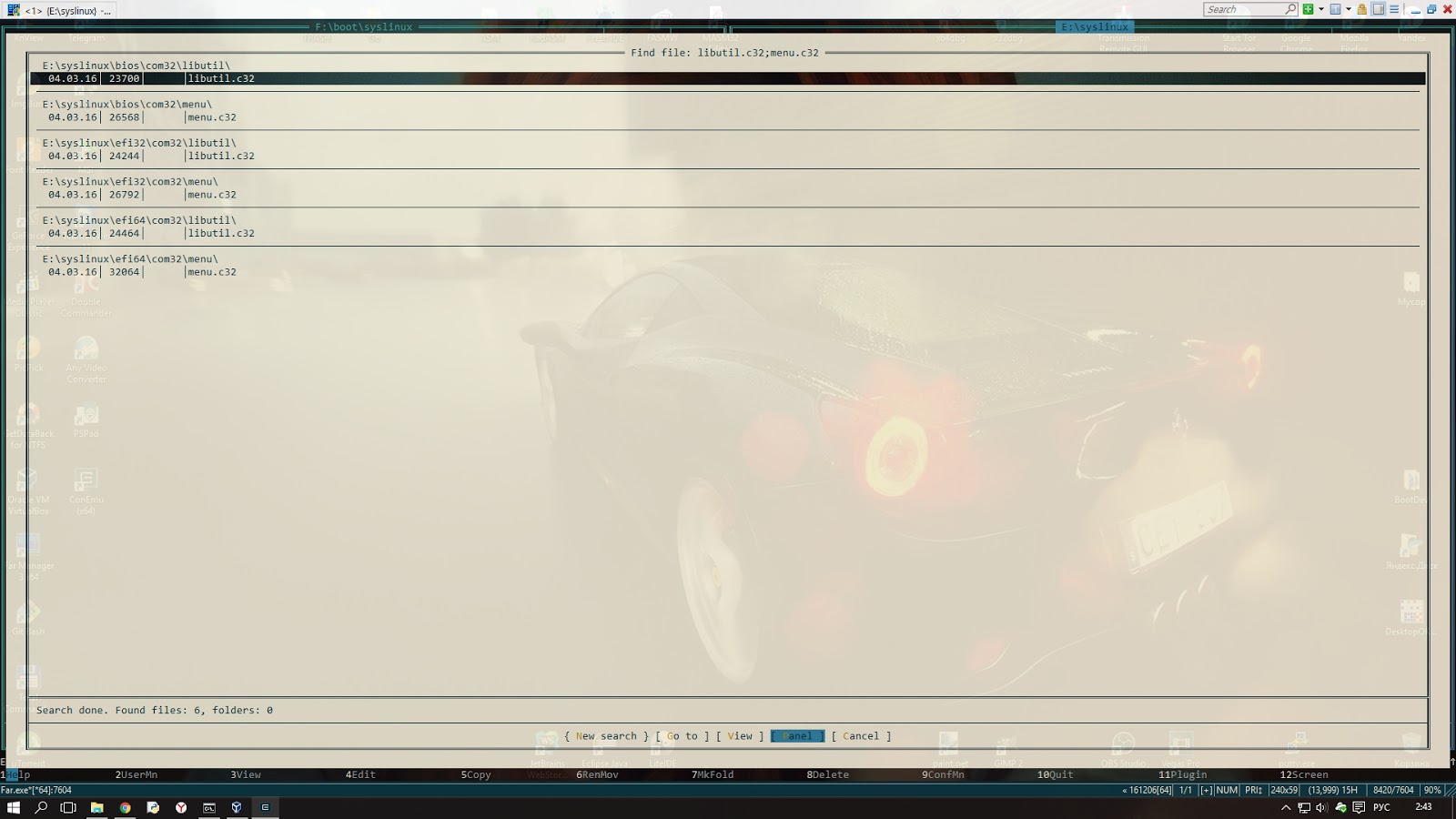Click 8Delete in the function key bar

click(828, 775)
